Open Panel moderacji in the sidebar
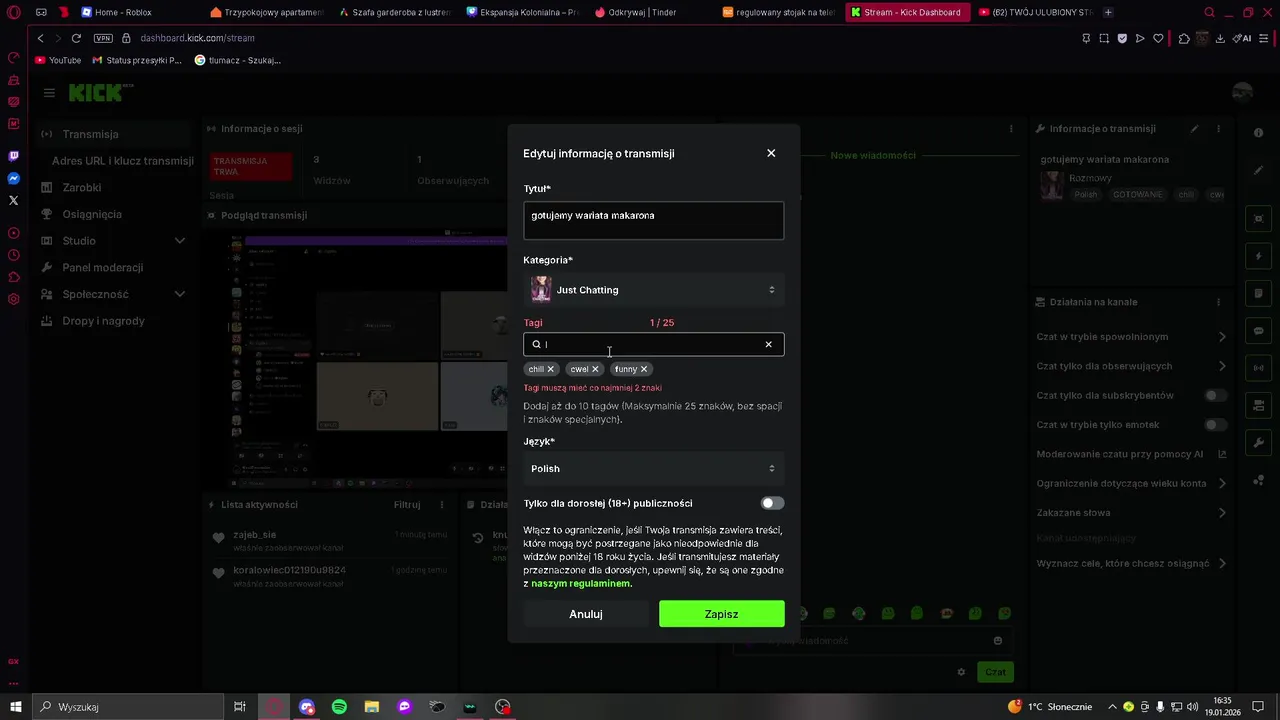 [102, 267]
